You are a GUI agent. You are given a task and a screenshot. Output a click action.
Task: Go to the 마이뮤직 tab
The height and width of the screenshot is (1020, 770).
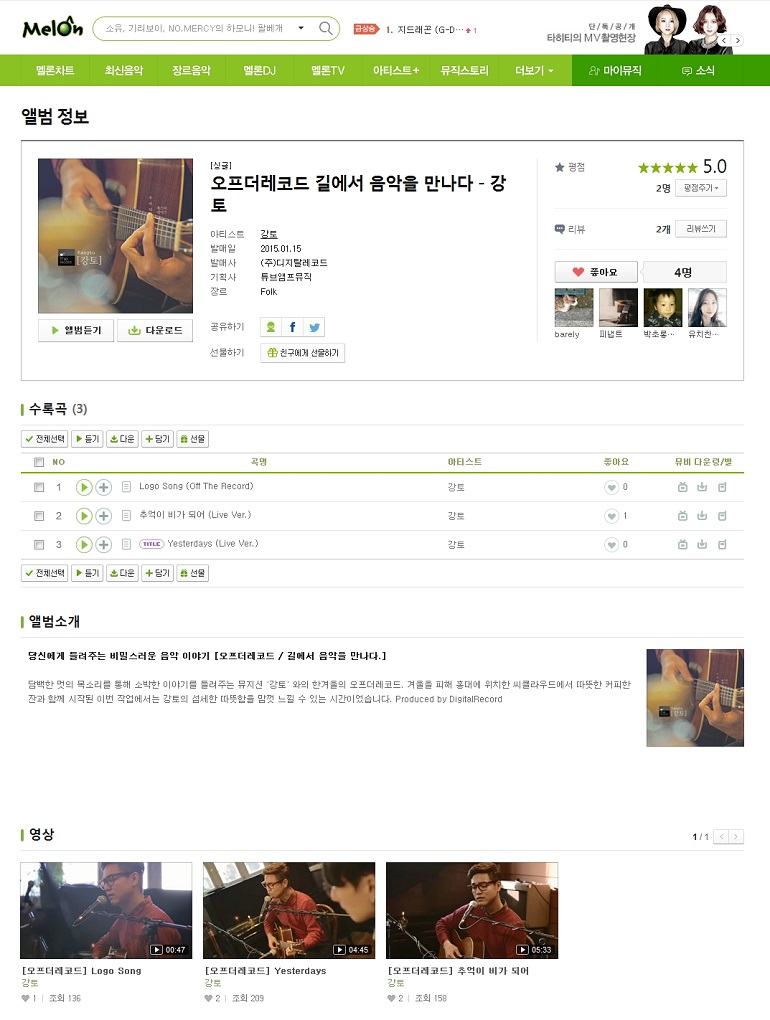click(615, 70)
